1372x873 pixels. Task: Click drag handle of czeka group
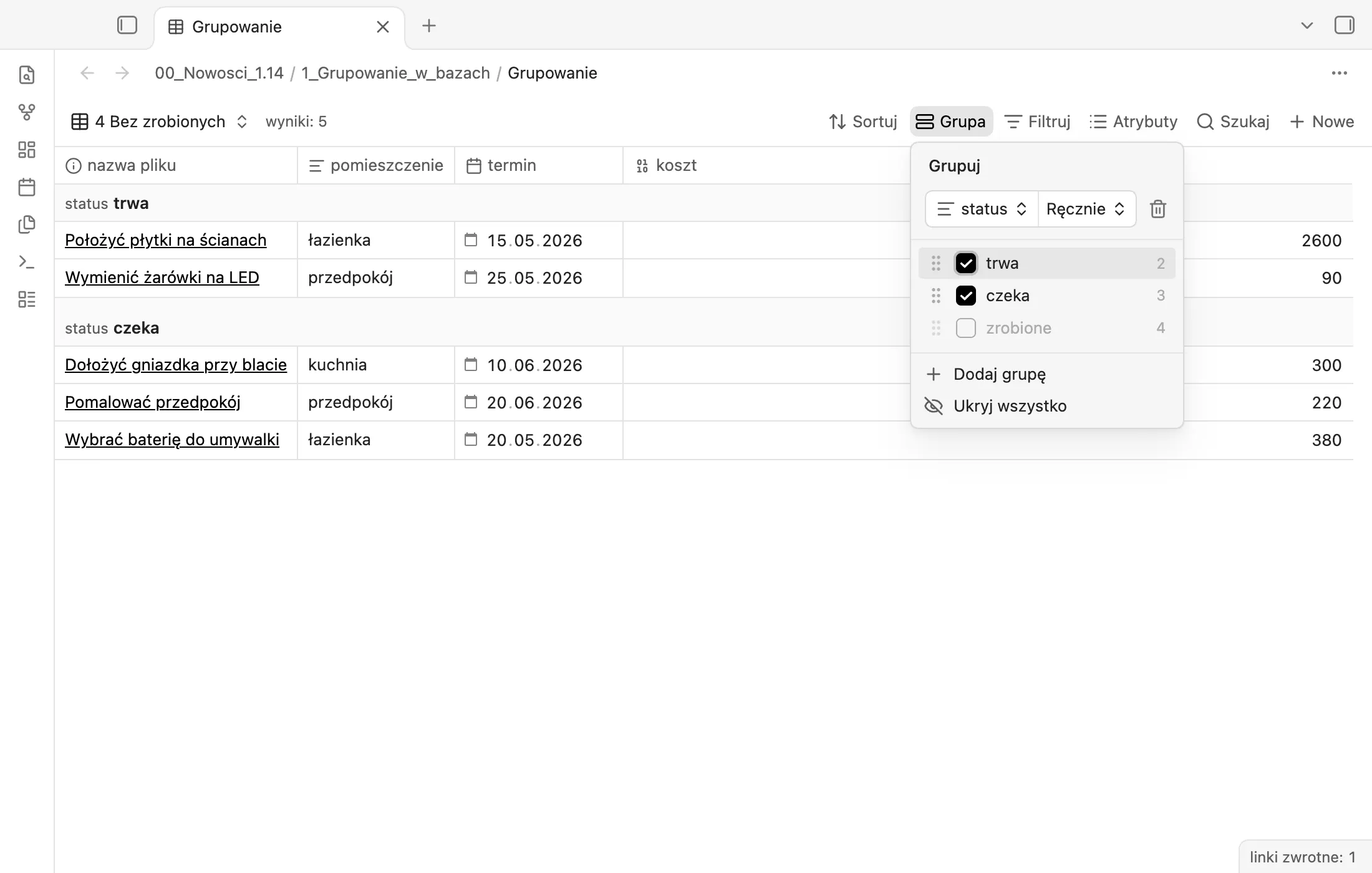pyautogui.click(x=935, y=296)
